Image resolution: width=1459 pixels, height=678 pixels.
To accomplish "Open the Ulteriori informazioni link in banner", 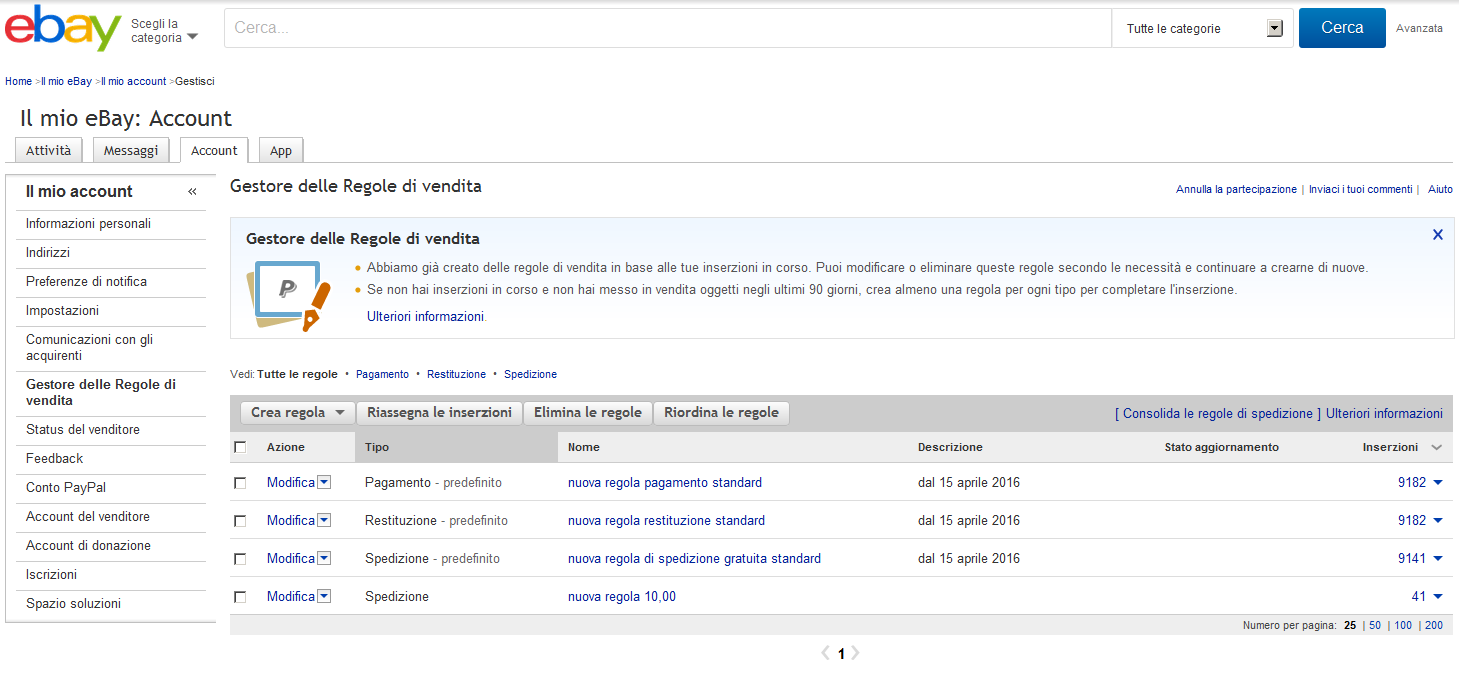I will pos(426,316).
